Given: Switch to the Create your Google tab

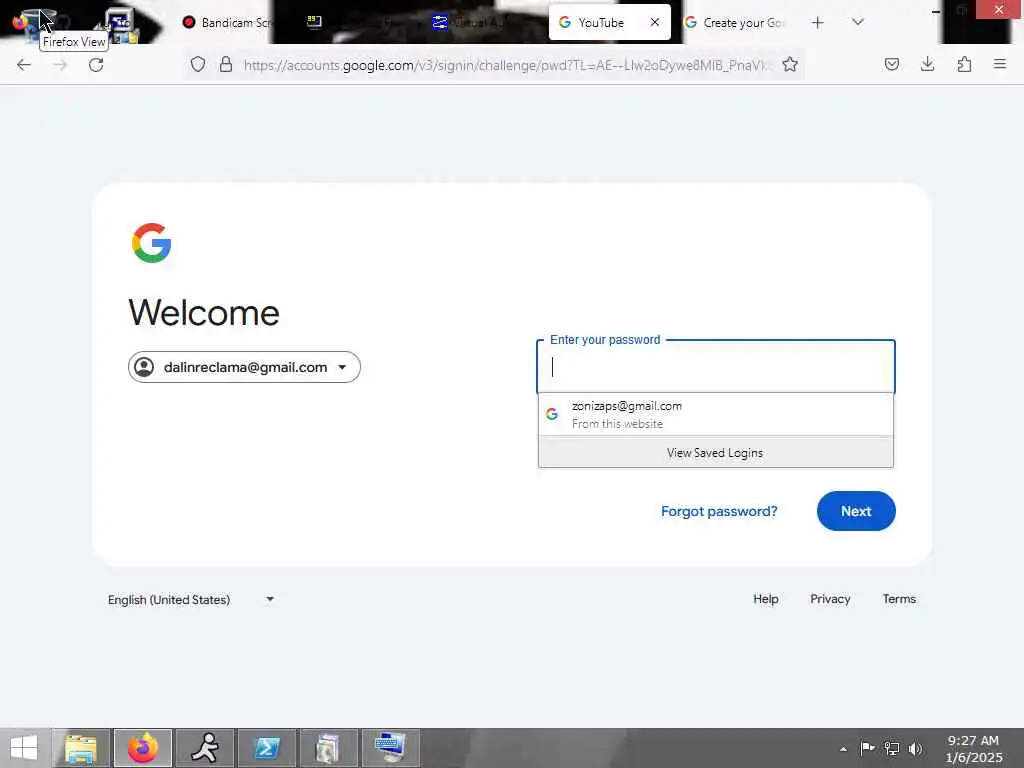Looking at the screenshot, I should click(x=735, y=23).
